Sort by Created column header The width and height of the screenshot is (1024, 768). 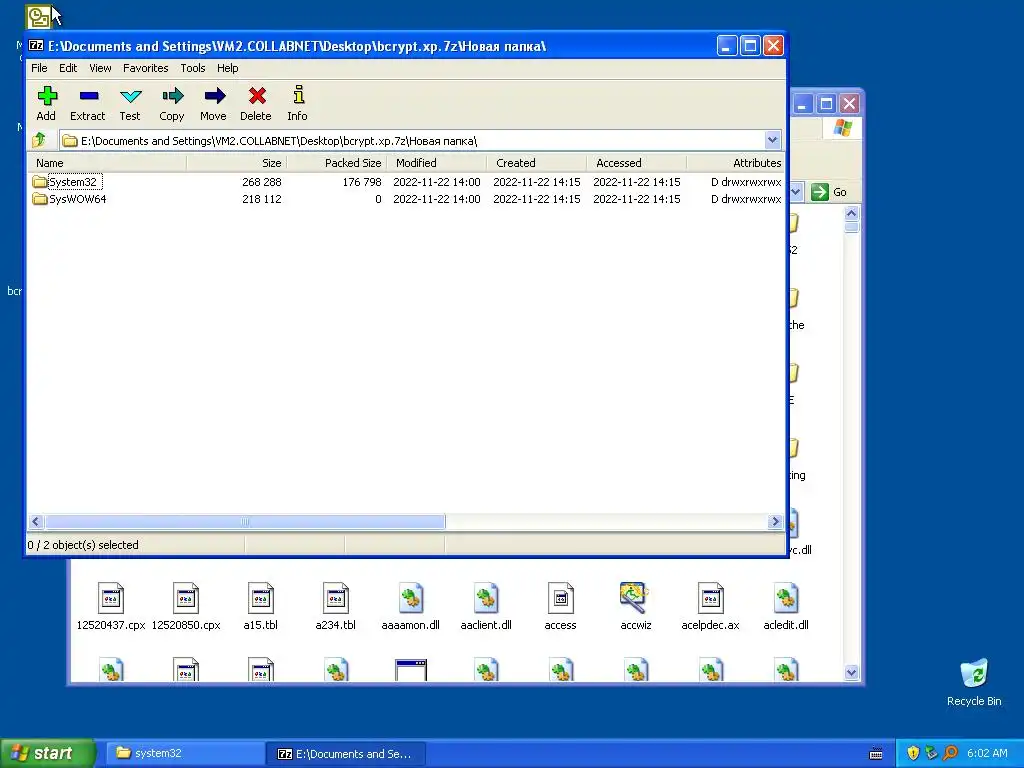click(536, 163)
